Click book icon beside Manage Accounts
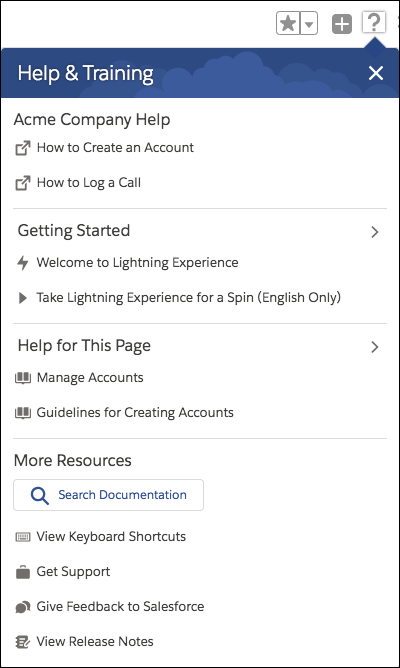Viewport: 400px width, 668px height. click(23, 378)
